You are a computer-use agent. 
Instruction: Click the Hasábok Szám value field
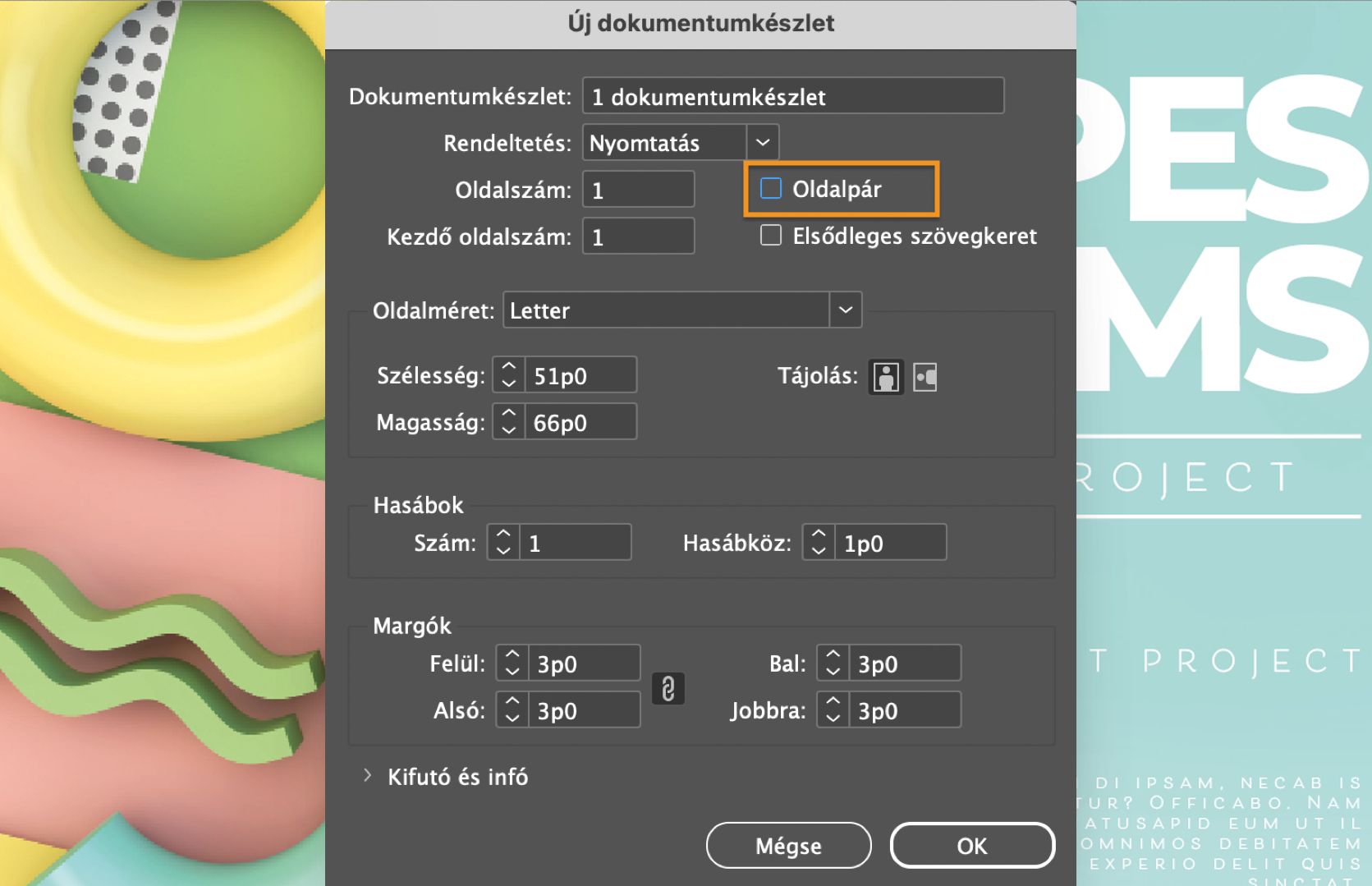[x=576, y=543]
